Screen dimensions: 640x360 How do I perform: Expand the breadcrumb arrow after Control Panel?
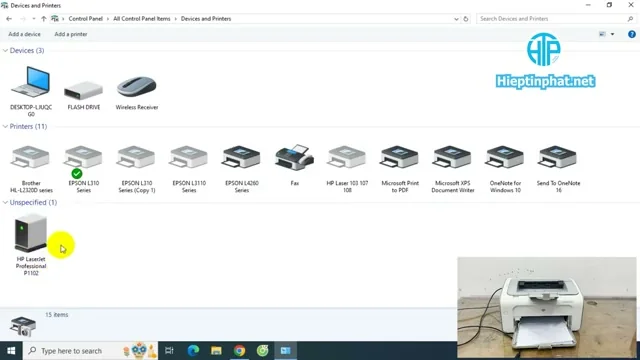coord(108,19)
